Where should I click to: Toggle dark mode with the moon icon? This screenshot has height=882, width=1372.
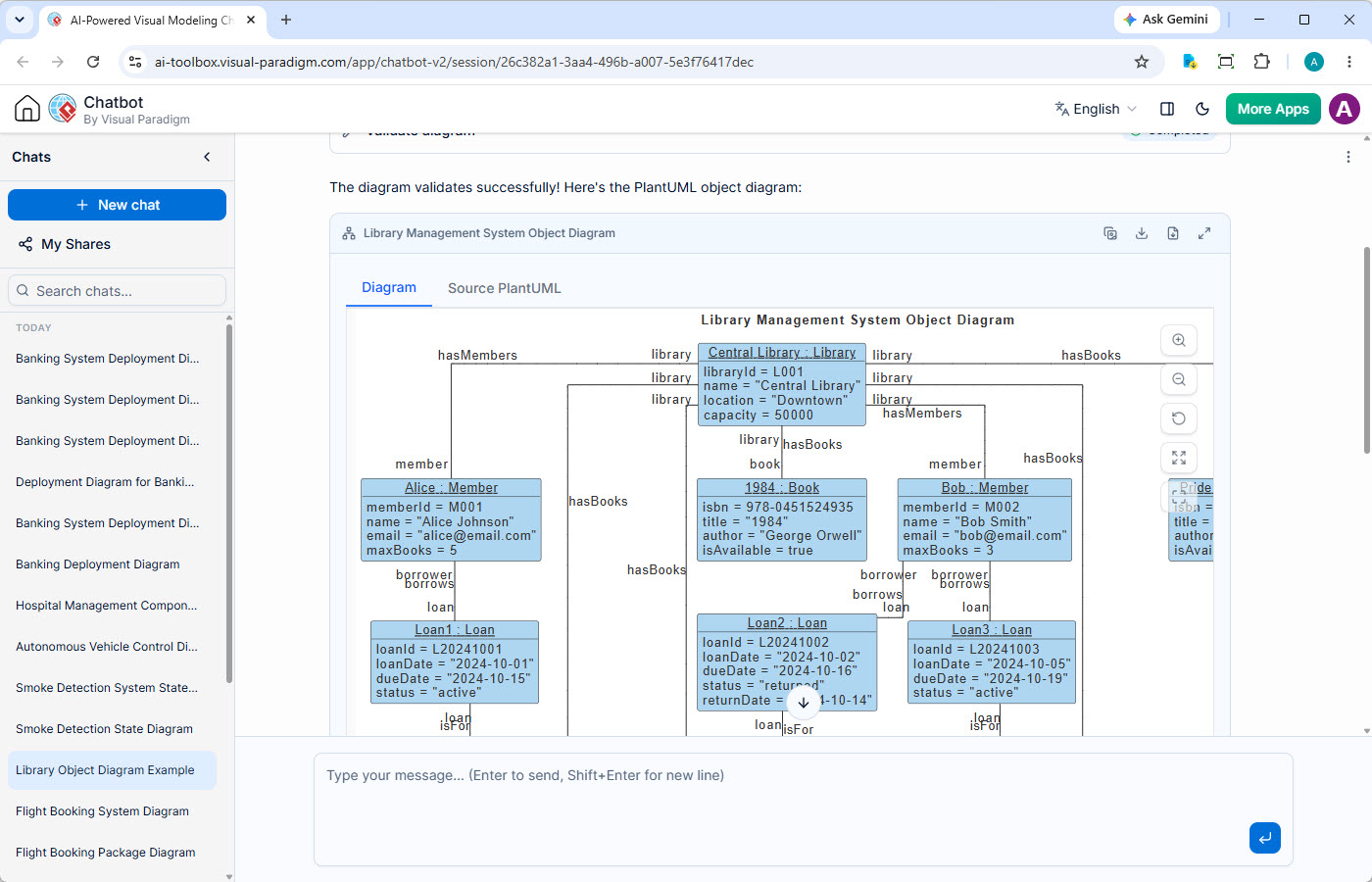pos(1202,109)
